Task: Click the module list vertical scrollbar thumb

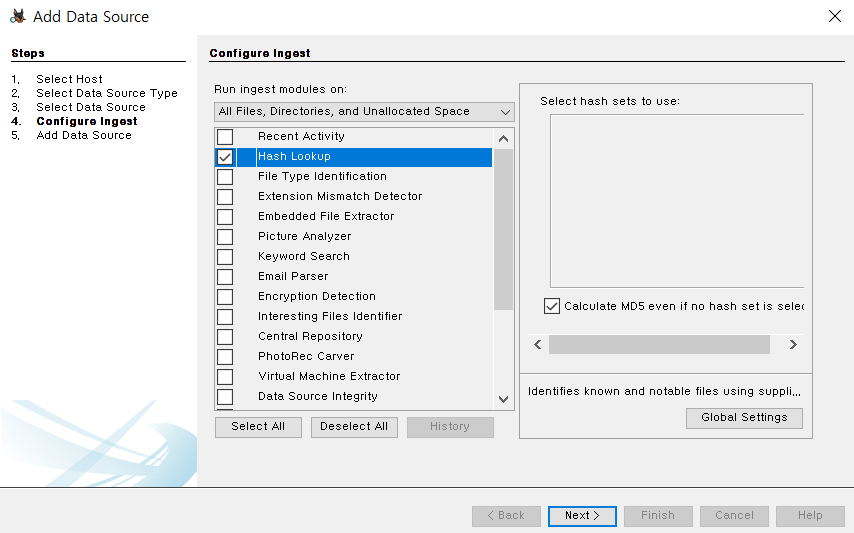Action: (x=503, y=229)
